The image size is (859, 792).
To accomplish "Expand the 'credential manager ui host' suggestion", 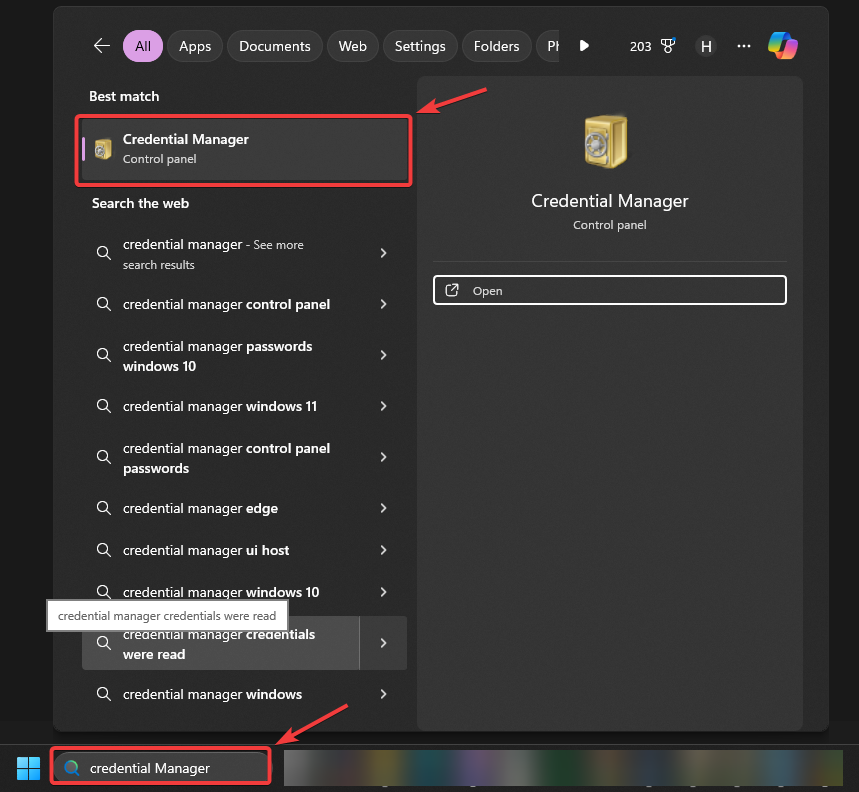I will pyautogui.click(x=383, y=550).
